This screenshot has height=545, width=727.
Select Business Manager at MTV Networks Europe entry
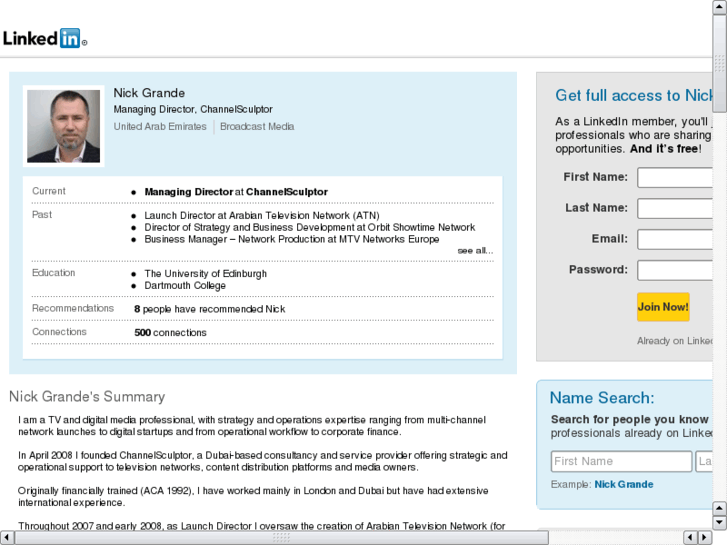pyautogui.click(x=292, y=239)
